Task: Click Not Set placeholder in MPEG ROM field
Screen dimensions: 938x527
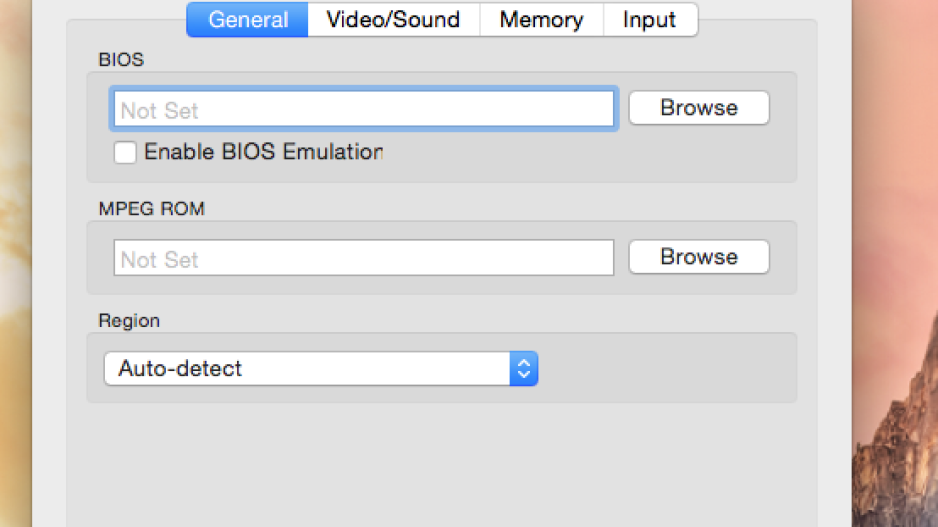Action: tap(159, 260)
